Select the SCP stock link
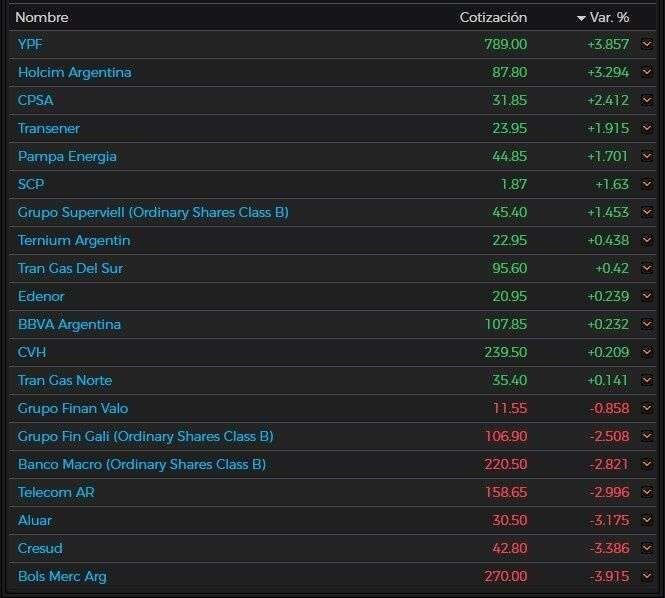665x598 pixels. tap(31, 184)
